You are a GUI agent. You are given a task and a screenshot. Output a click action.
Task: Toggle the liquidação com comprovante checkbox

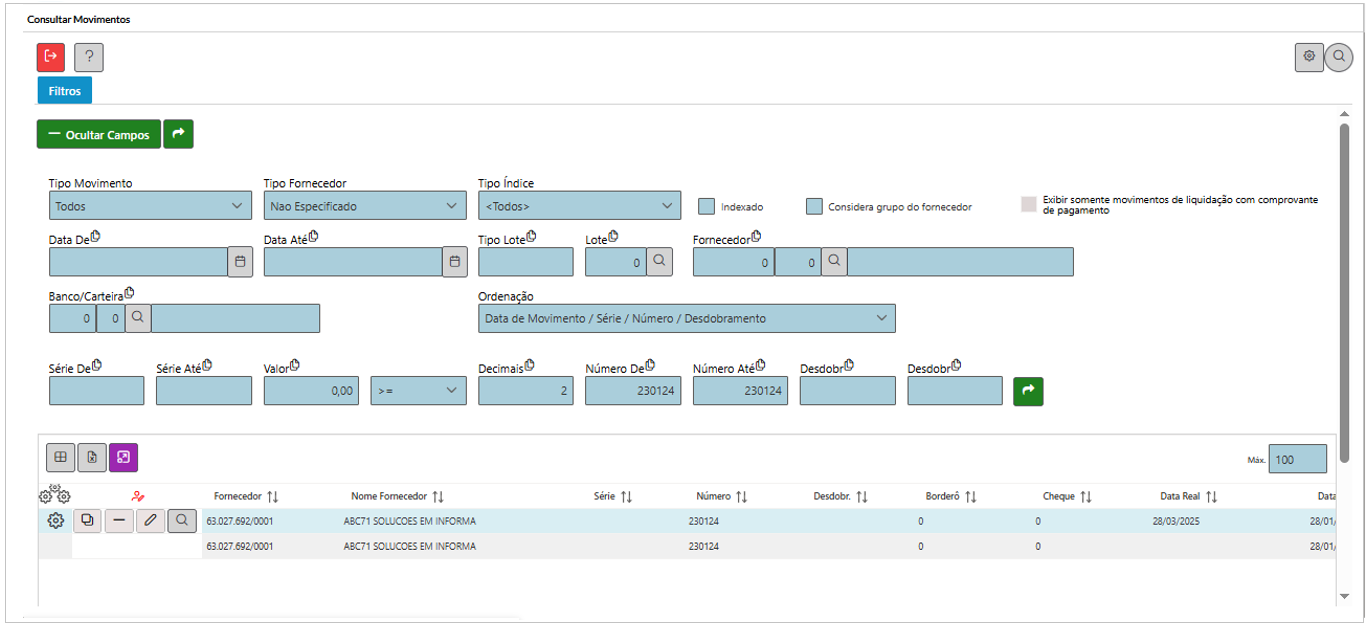[1029, 205]
